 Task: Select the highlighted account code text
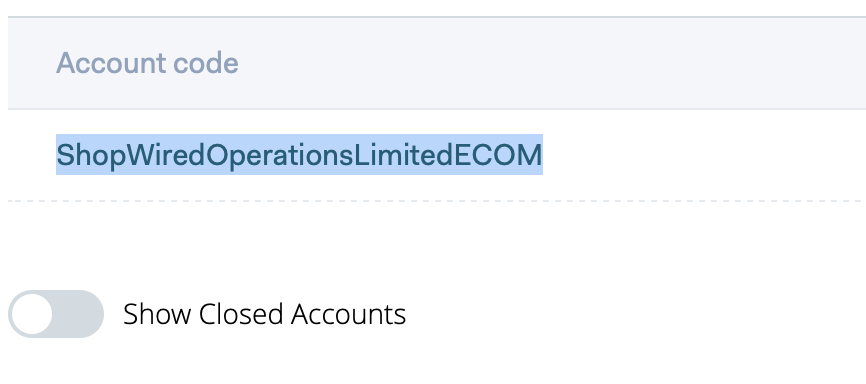point(299,155)
